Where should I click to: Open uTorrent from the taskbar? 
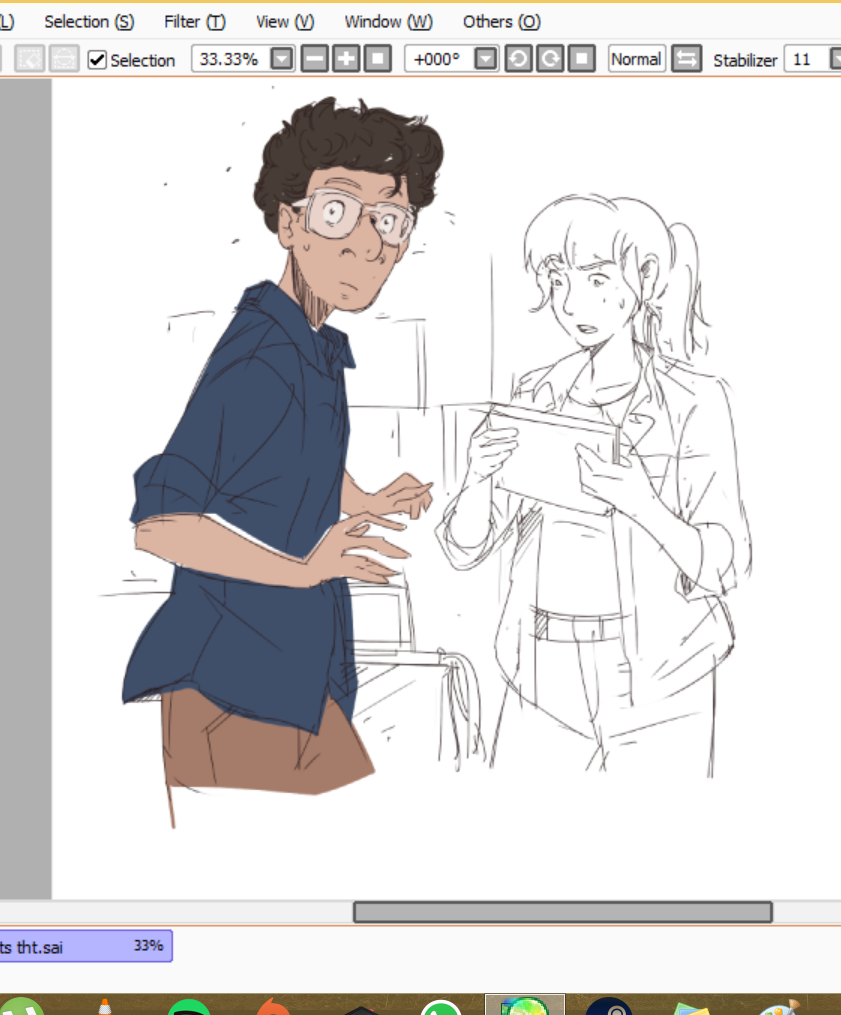(19, 1007)
